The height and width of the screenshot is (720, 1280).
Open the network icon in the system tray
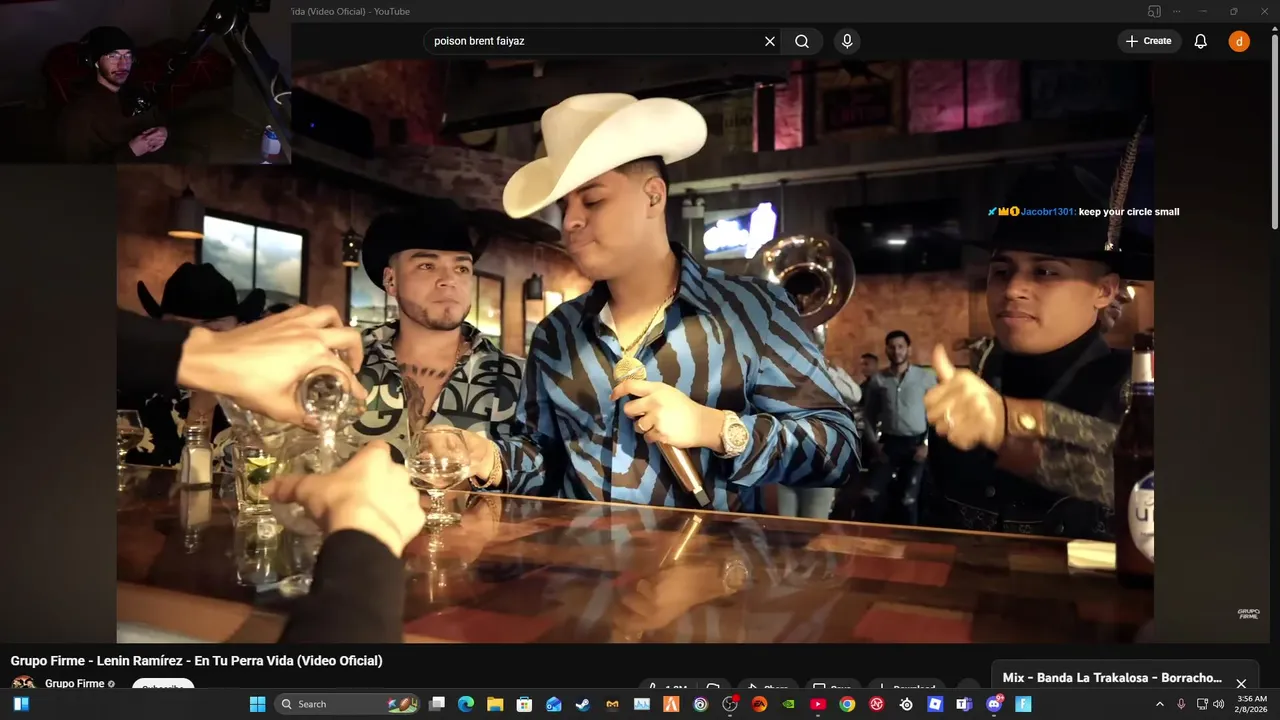coord(1202,704)
